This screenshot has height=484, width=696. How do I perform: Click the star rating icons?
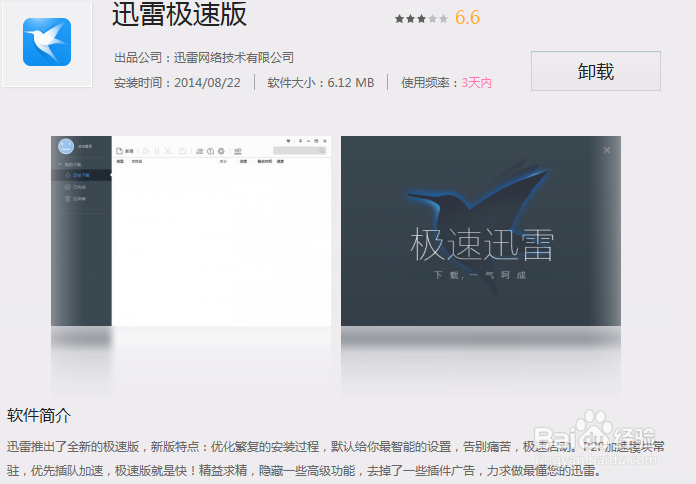click(x=421, y=19)
